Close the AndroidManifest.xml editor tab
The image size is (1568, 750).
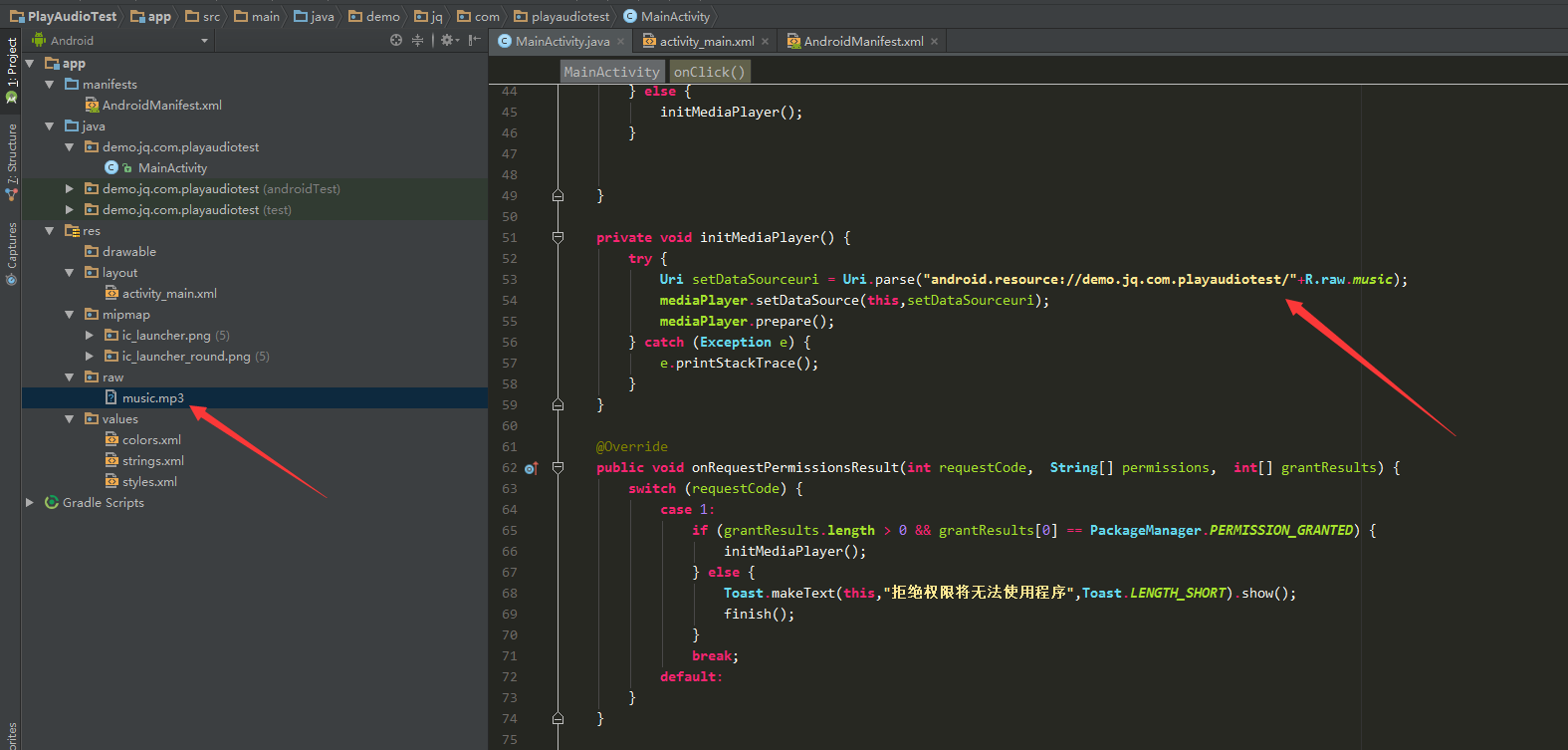pos(935,42)
